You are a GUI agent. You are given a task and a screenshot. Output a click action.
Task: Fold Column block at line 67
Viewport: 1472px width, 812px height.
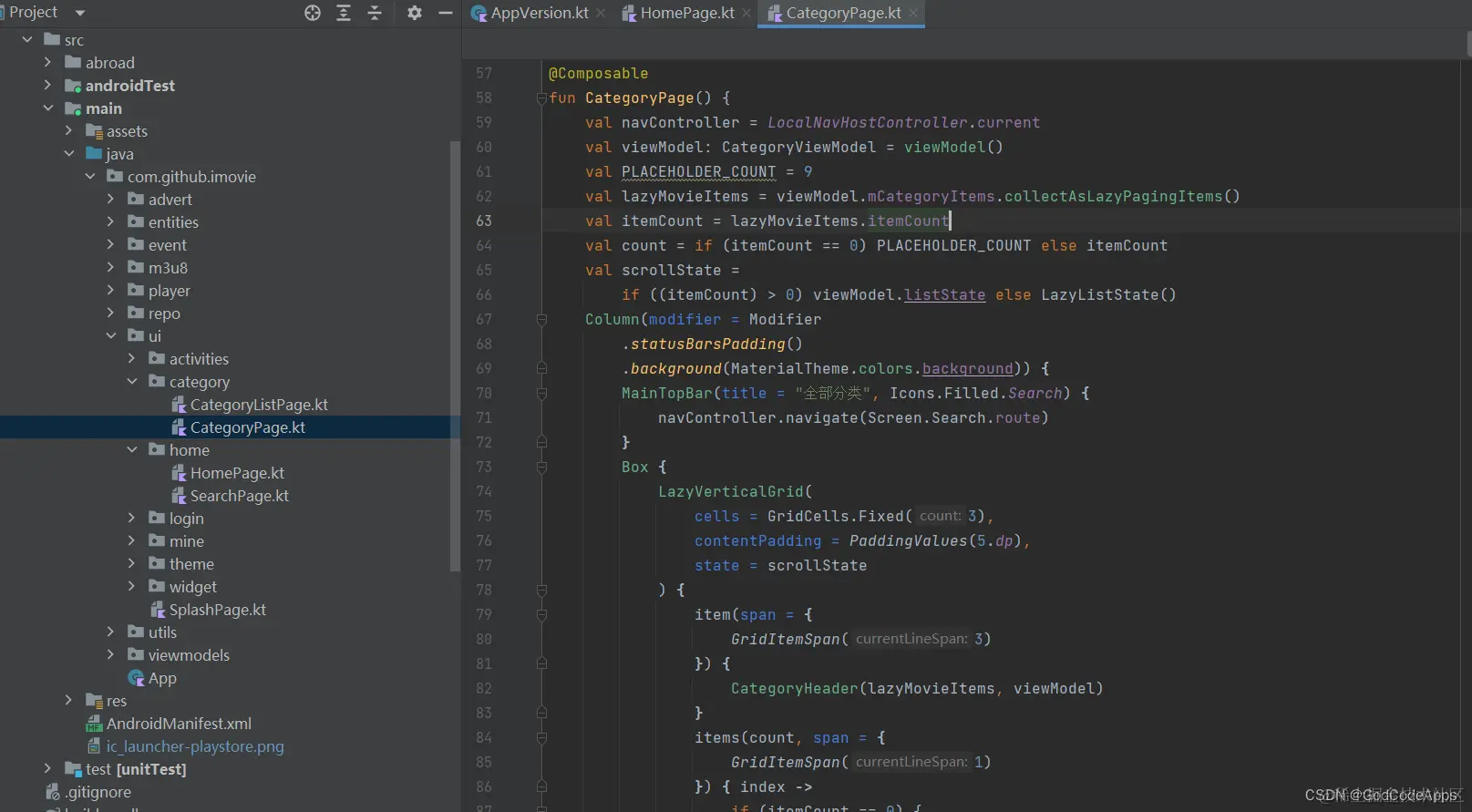click(541, 320)
